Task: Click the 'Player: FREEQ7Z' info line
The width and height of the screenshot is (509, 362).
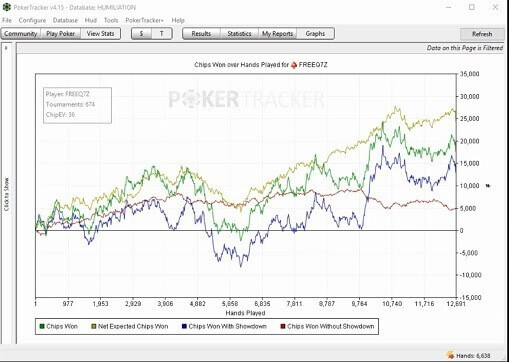Action: (x=68, y=94)
